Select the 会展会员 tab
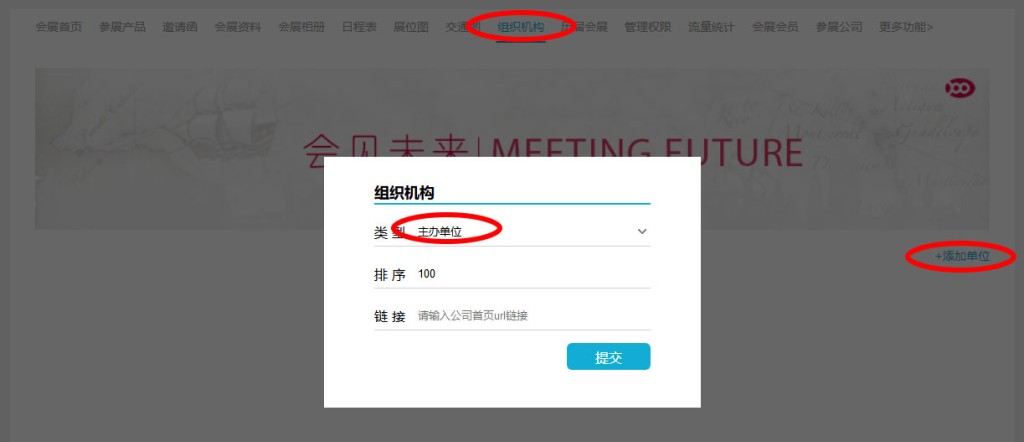Screen dimensions: 1024x442 (x=775, y=27)
